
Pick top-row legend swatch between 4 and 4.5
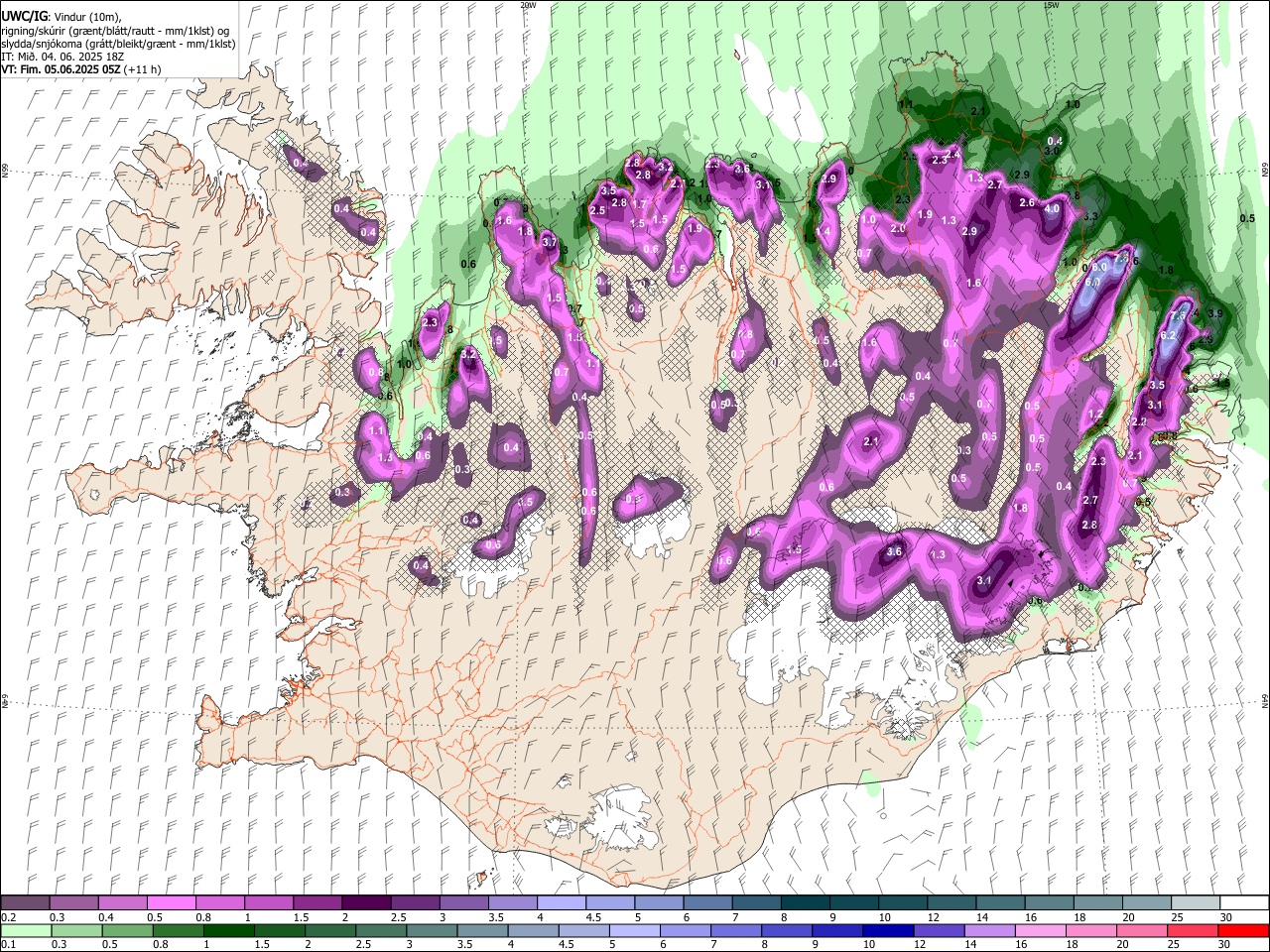560,902
